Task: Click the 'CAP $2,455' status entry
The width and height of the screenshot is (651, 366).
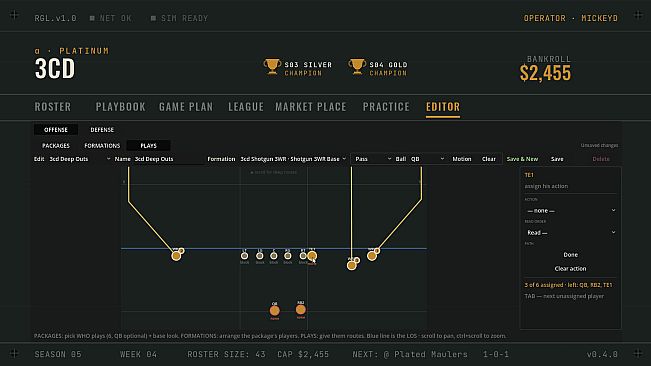Action: click(303, 354)
